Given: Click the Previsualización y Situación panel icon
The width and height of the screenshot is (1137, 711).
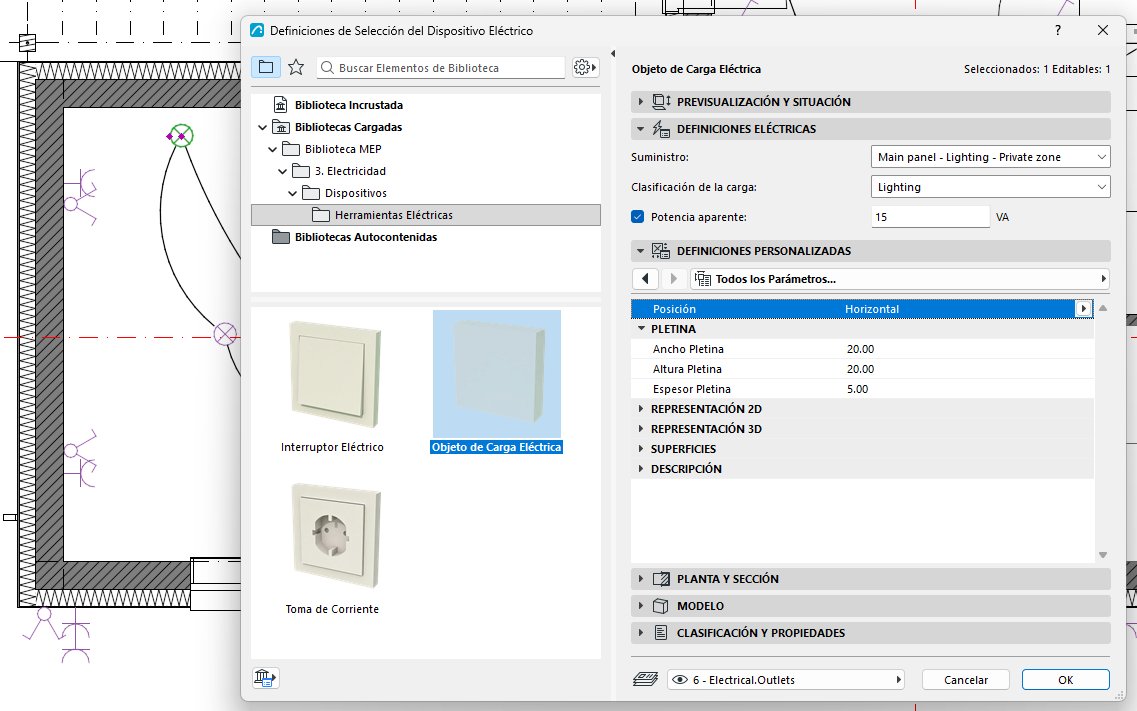Looking at the screenshot, I should [661, 102].
